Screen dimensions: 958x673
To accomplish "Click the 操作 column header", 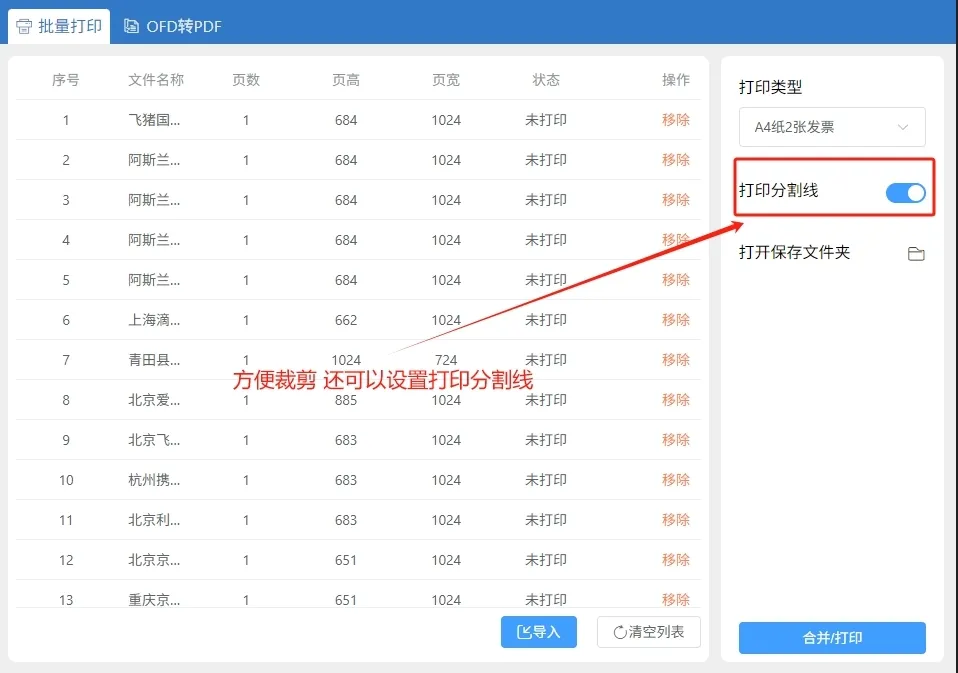I will (x=676, y=80).
